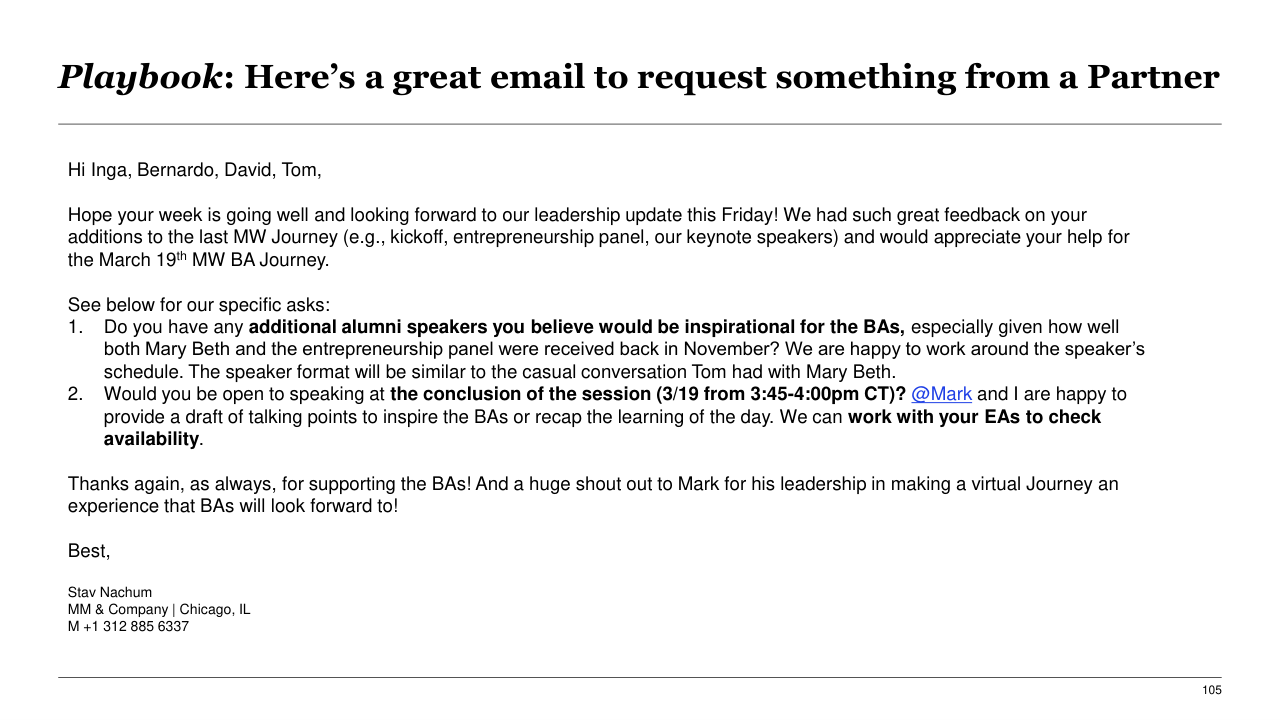This screenshot has width=1280, height=720.
Task: Click bold text "the conclusion of the session"
Action: tap(520, 394)
